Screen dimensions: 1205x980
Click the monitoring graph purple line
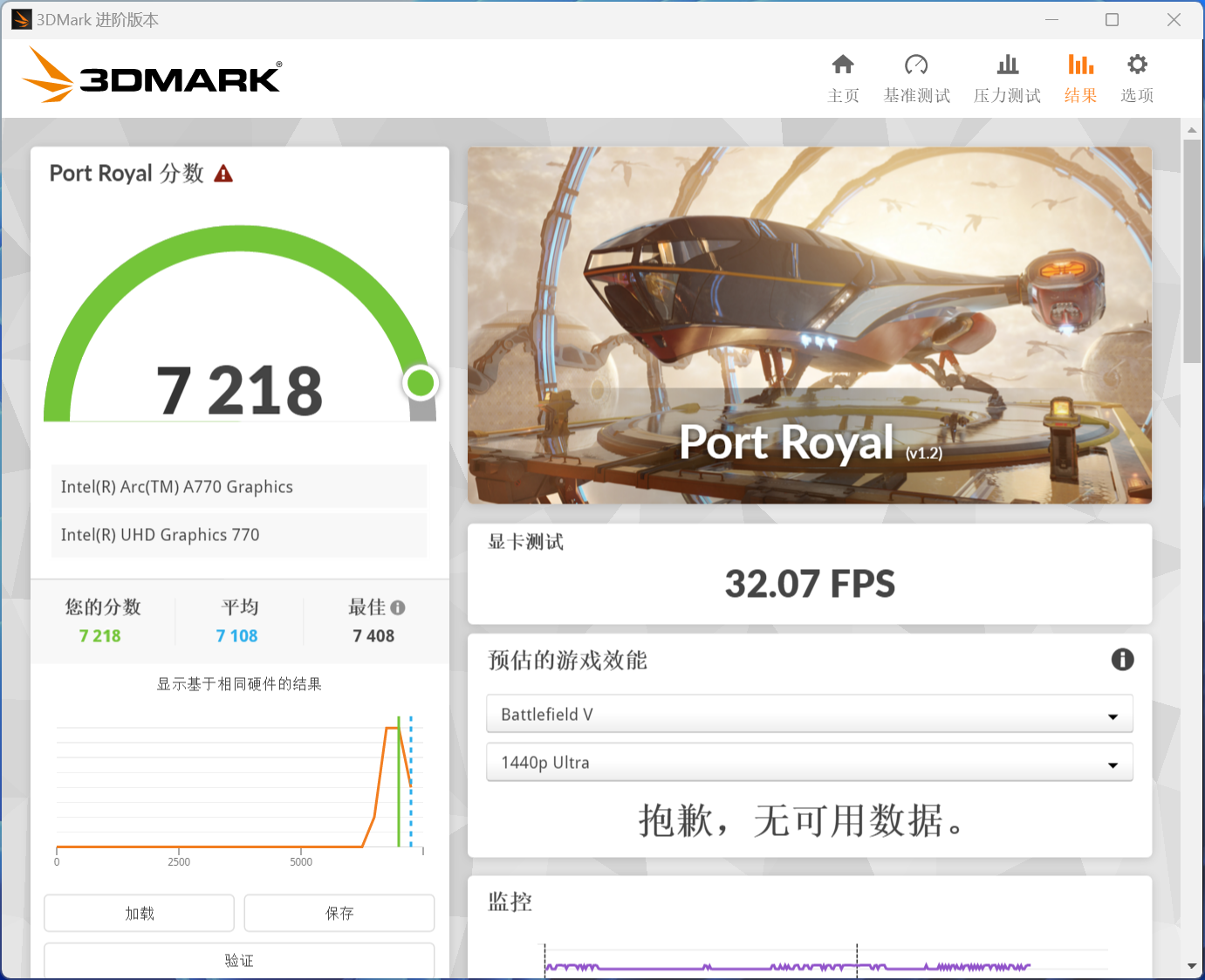(785, 967)
